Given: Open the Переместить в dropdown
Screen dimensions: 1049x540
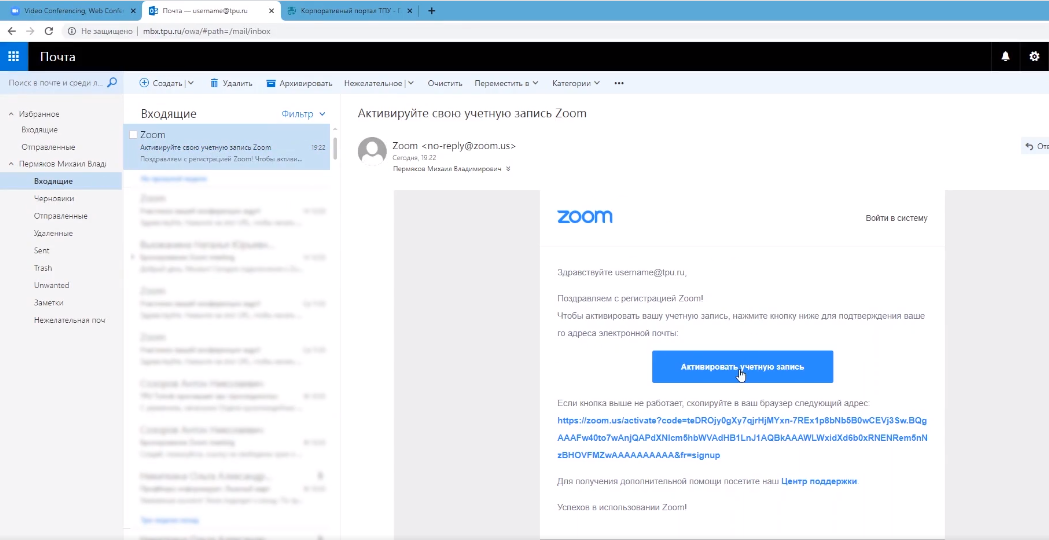Looking at the screenshot, I should (x=506, y=83).
